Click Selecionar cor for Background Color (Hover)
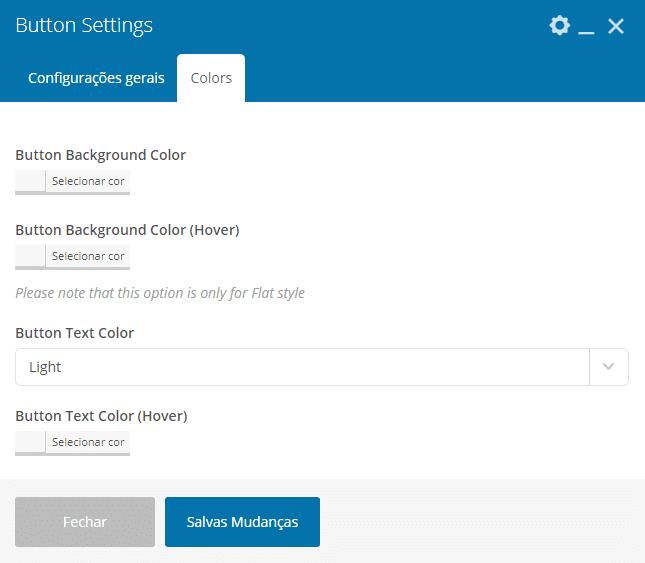The width and height of the screenshot is (645, 563). (x=88, y=256)
